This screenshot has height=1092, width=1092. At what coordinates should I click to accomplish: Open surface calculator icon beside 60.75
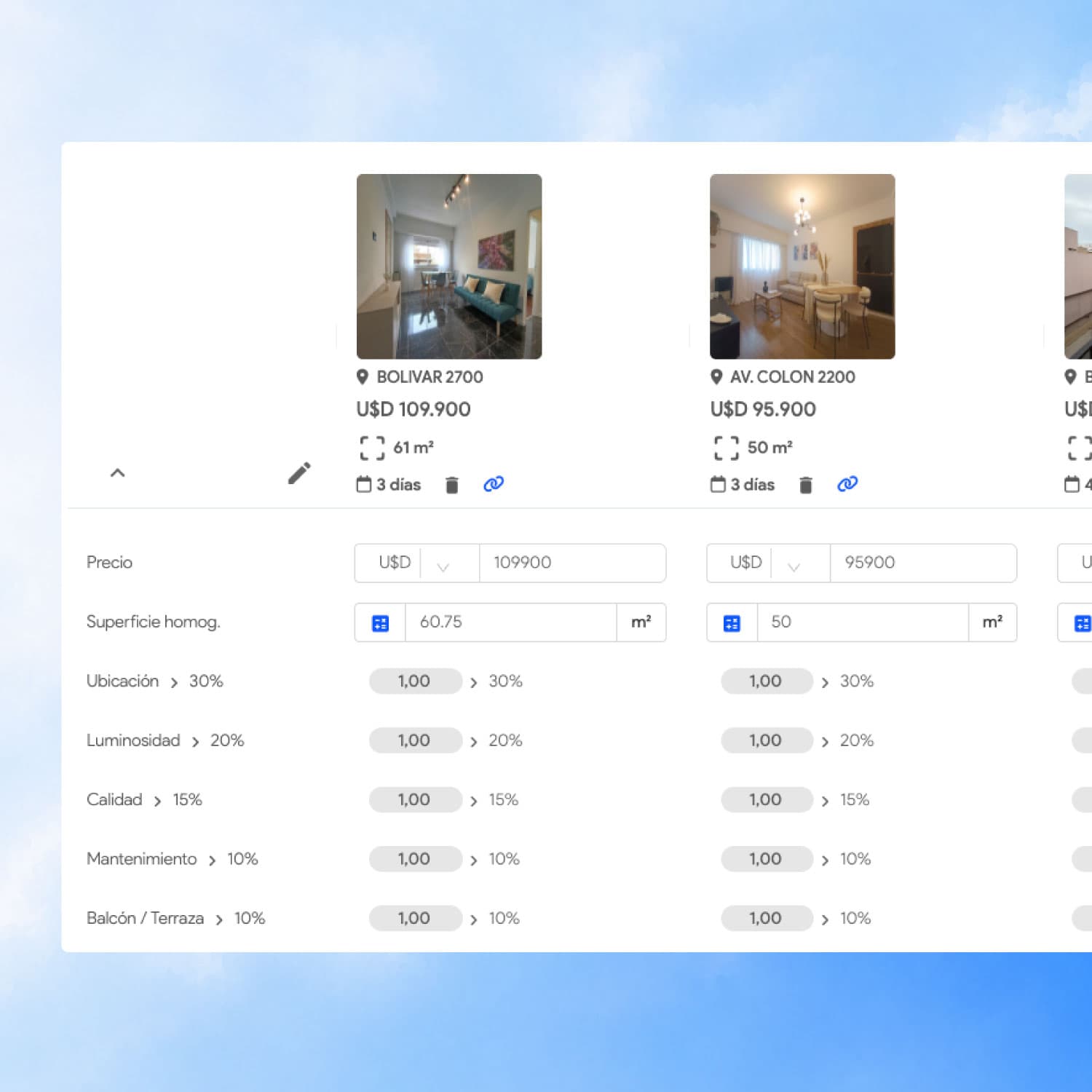tap(380, 623)
